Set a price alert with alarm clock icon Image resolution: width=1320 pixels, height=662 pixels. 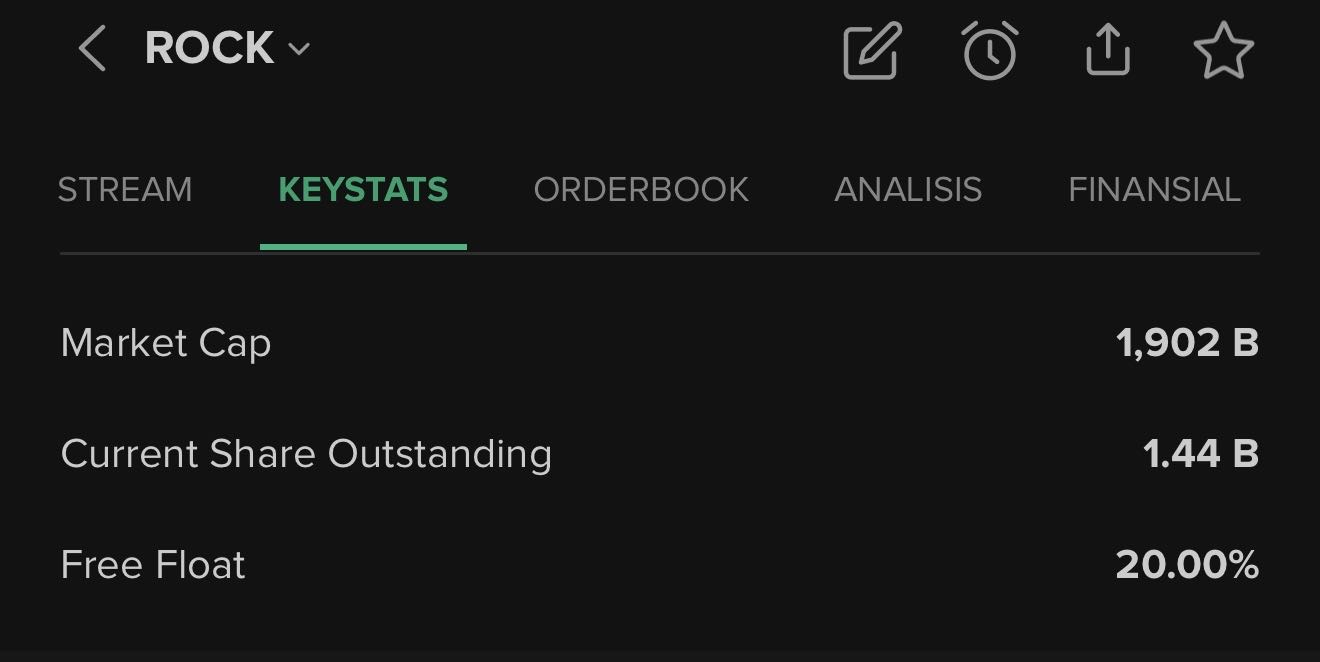click(990, 51)
